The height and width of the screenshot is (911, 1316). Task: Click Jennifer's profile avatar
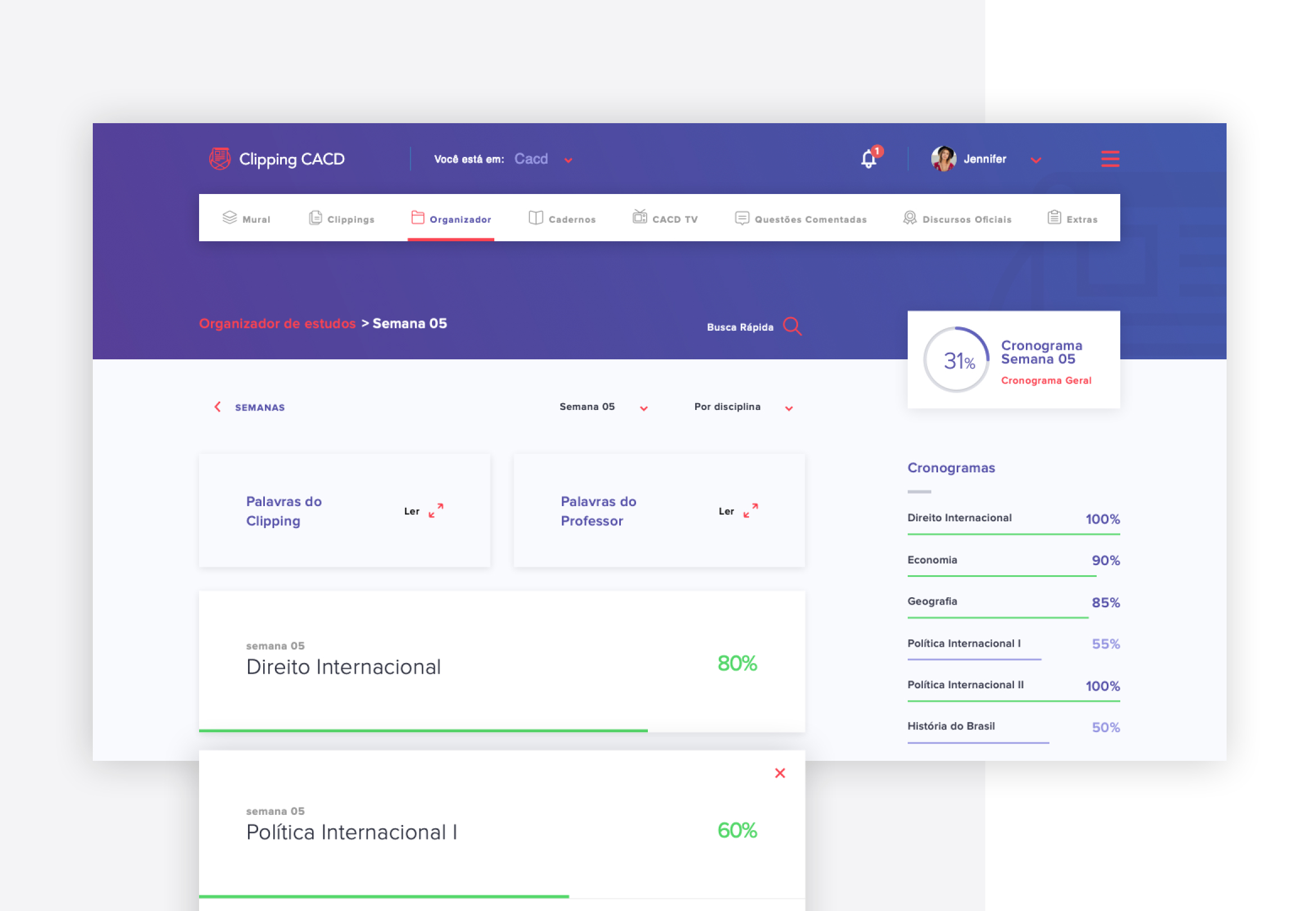(x=943, y=159)
